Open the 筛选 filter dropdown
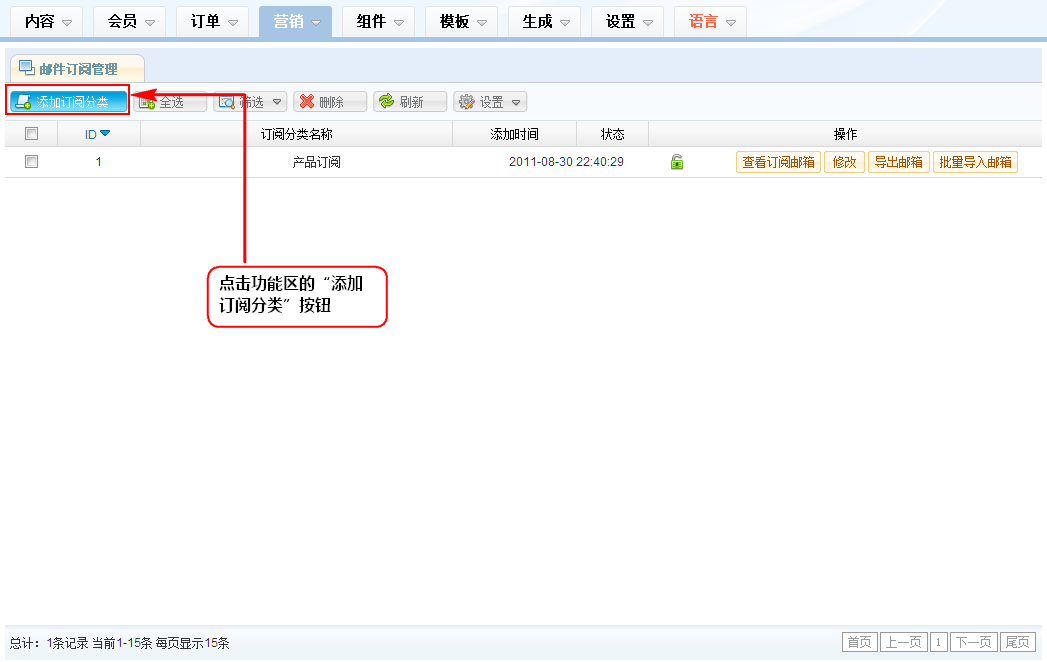The height and width of the screenshot is (662, 1047). [x=250, y=102]
